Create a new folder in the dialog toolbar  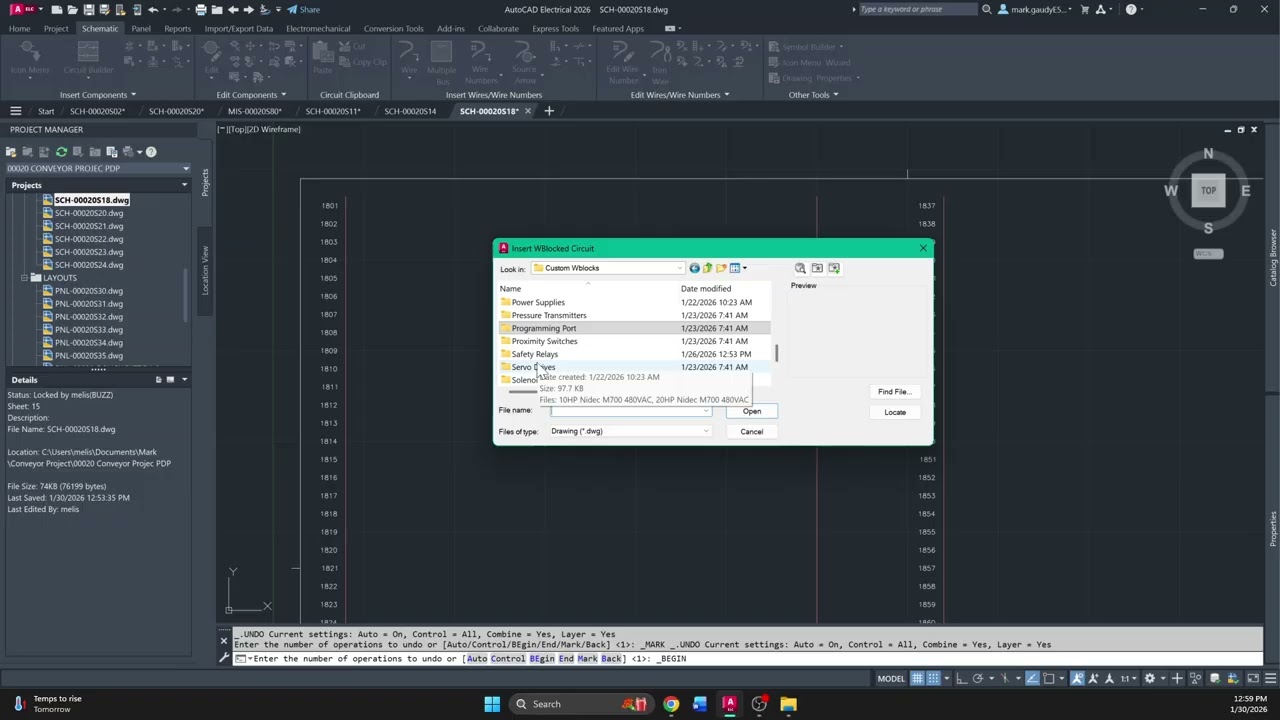[721, 268]
